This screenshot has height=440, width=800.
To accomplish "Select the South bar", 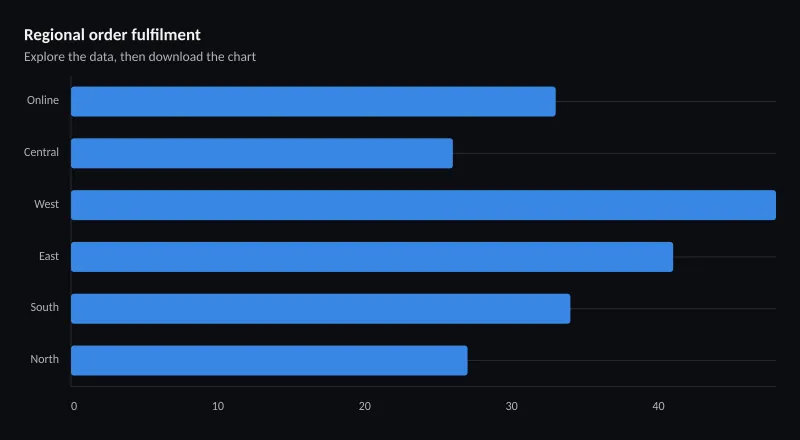I will tap(320, 308).
